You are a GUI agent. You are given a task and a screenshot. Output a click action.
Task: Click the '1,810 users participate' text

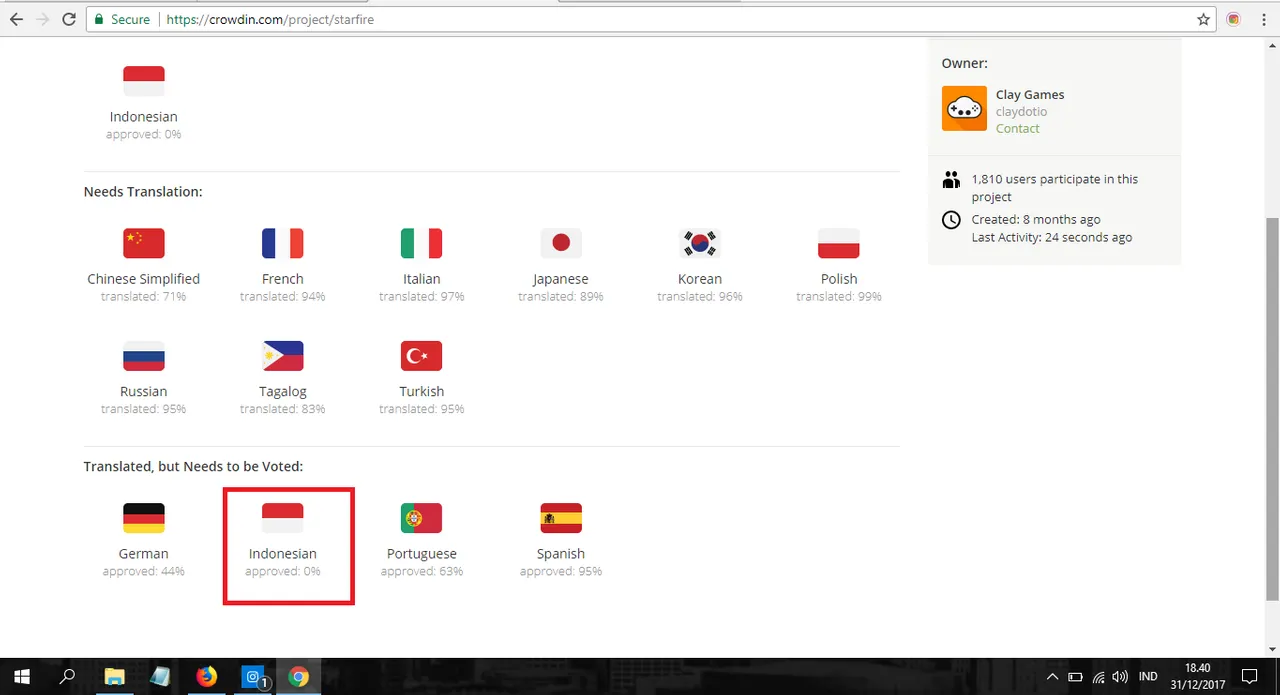tap(1055, 188)
